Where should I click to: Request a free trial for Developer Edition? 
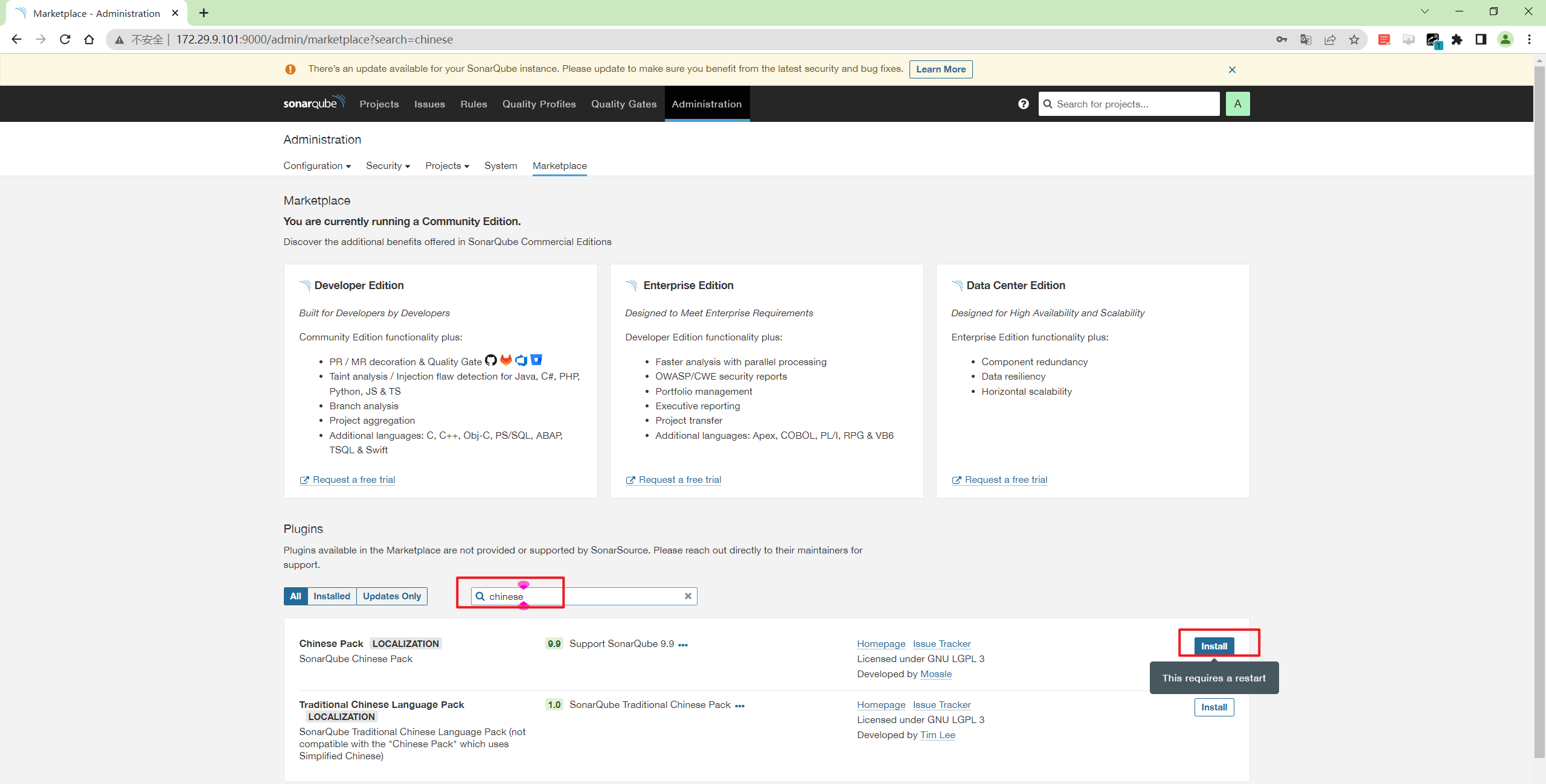pyautogui.click(x=347, y=479)
